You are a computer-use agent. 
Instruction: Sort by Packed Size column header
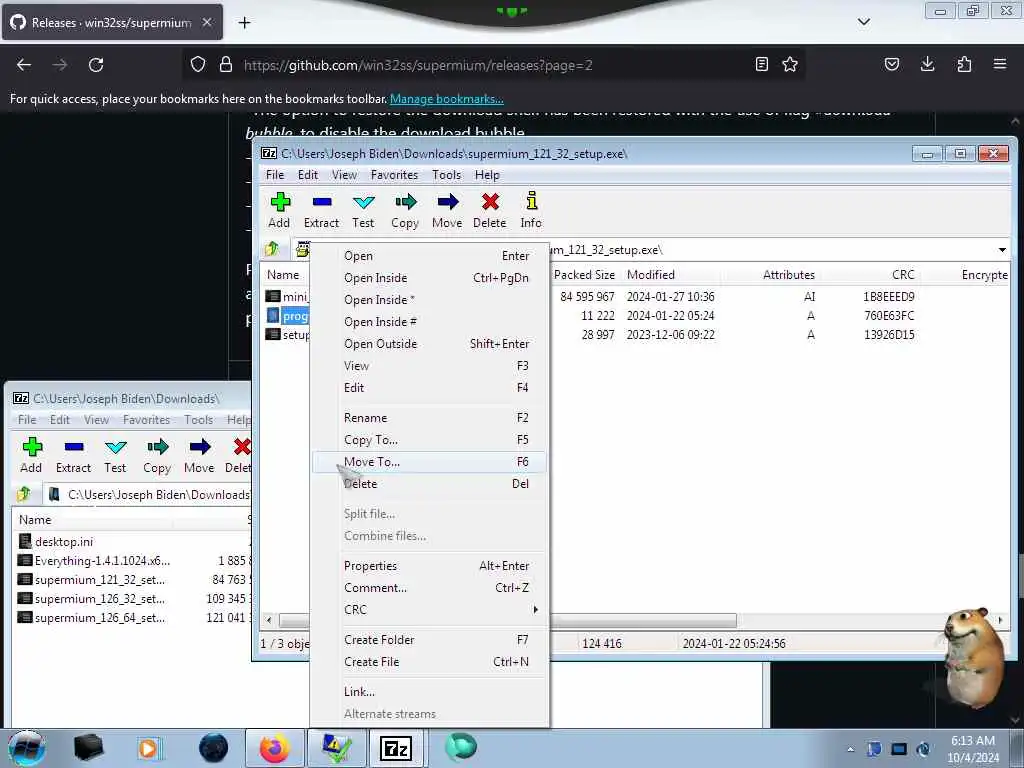pyautogui.click(x=584, y=275)
